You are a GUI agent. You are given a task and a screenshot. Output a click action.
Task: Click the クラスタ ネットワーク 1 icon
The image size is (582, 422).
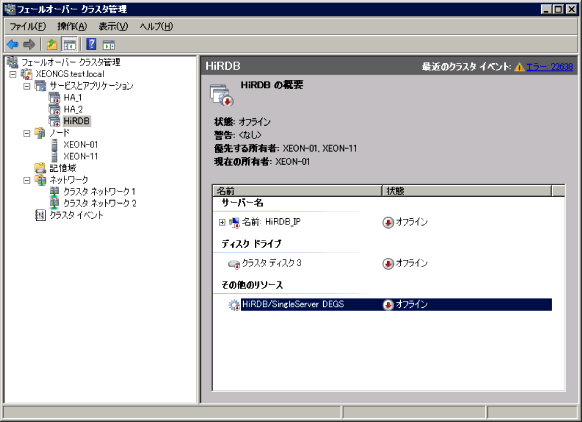(54, 192)
